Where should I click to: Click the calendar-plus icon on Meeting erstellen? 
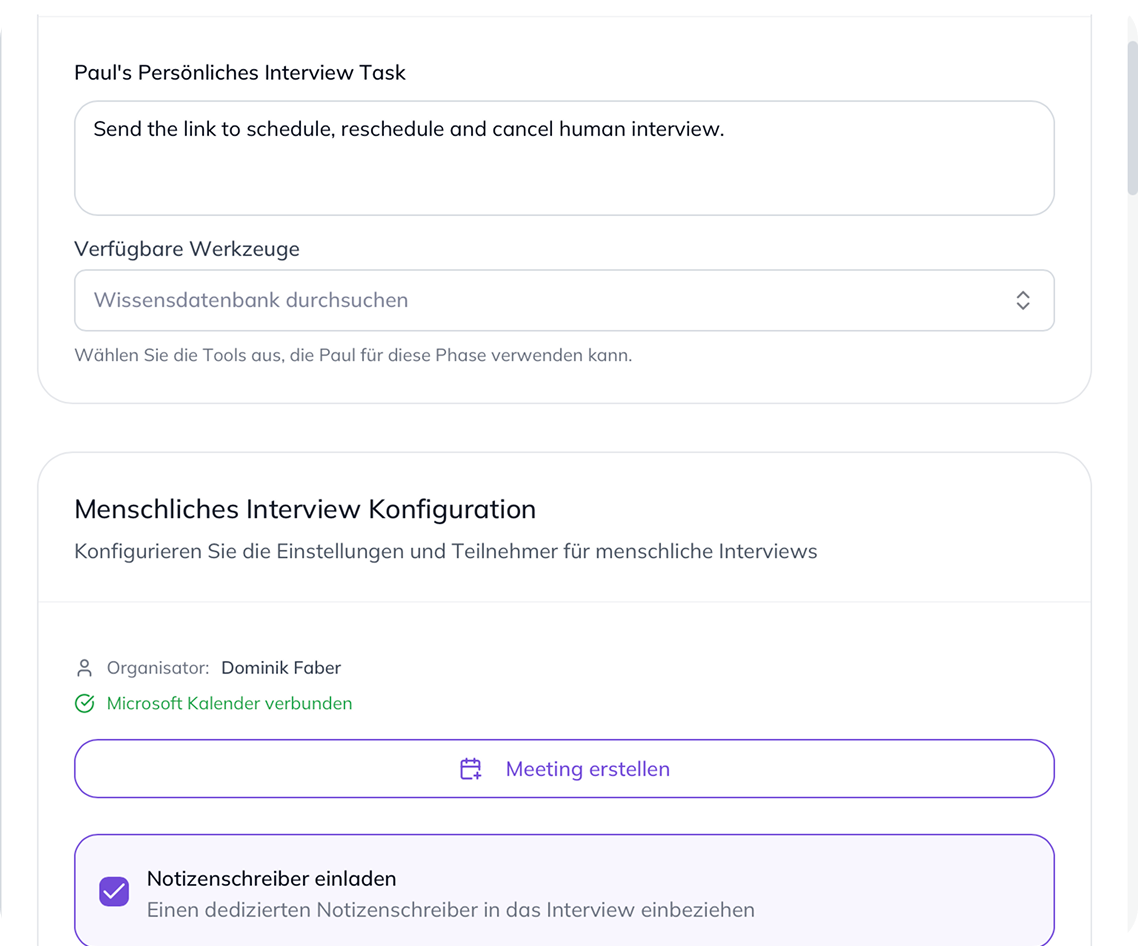click(470, 769)
